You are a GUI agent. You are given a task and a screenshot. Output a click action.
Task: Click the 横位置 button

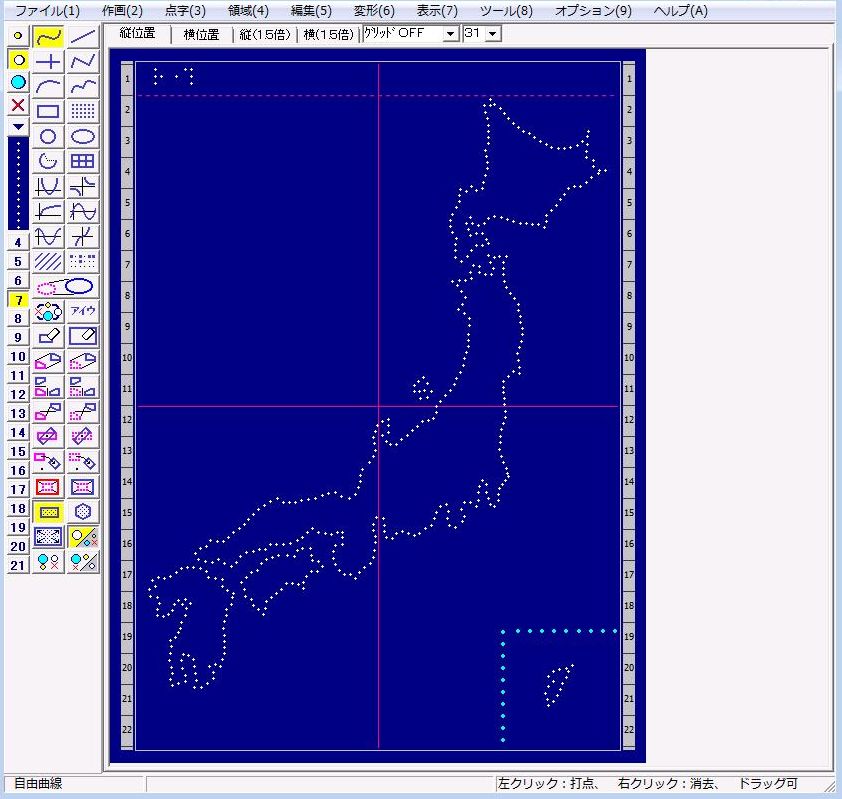point(201,34)
